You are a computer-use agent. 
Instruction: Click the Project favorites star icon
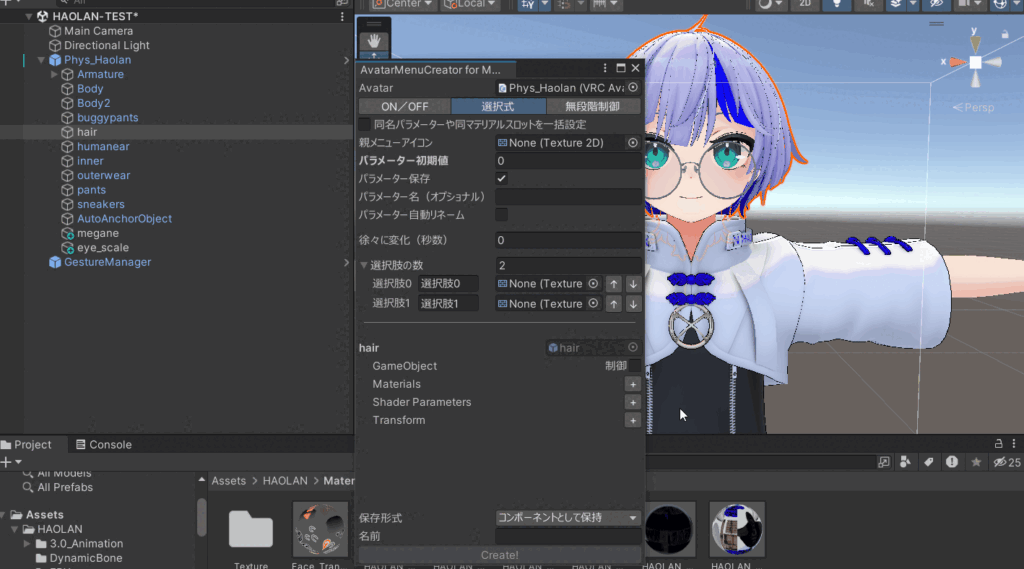pos(976,462)
